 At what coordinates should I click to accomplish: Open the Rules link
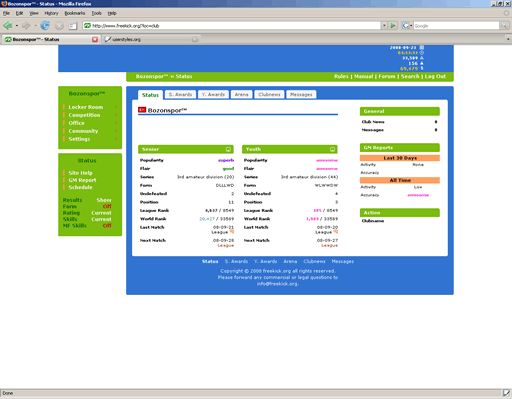pyautogui.click(x=341, y=76)
